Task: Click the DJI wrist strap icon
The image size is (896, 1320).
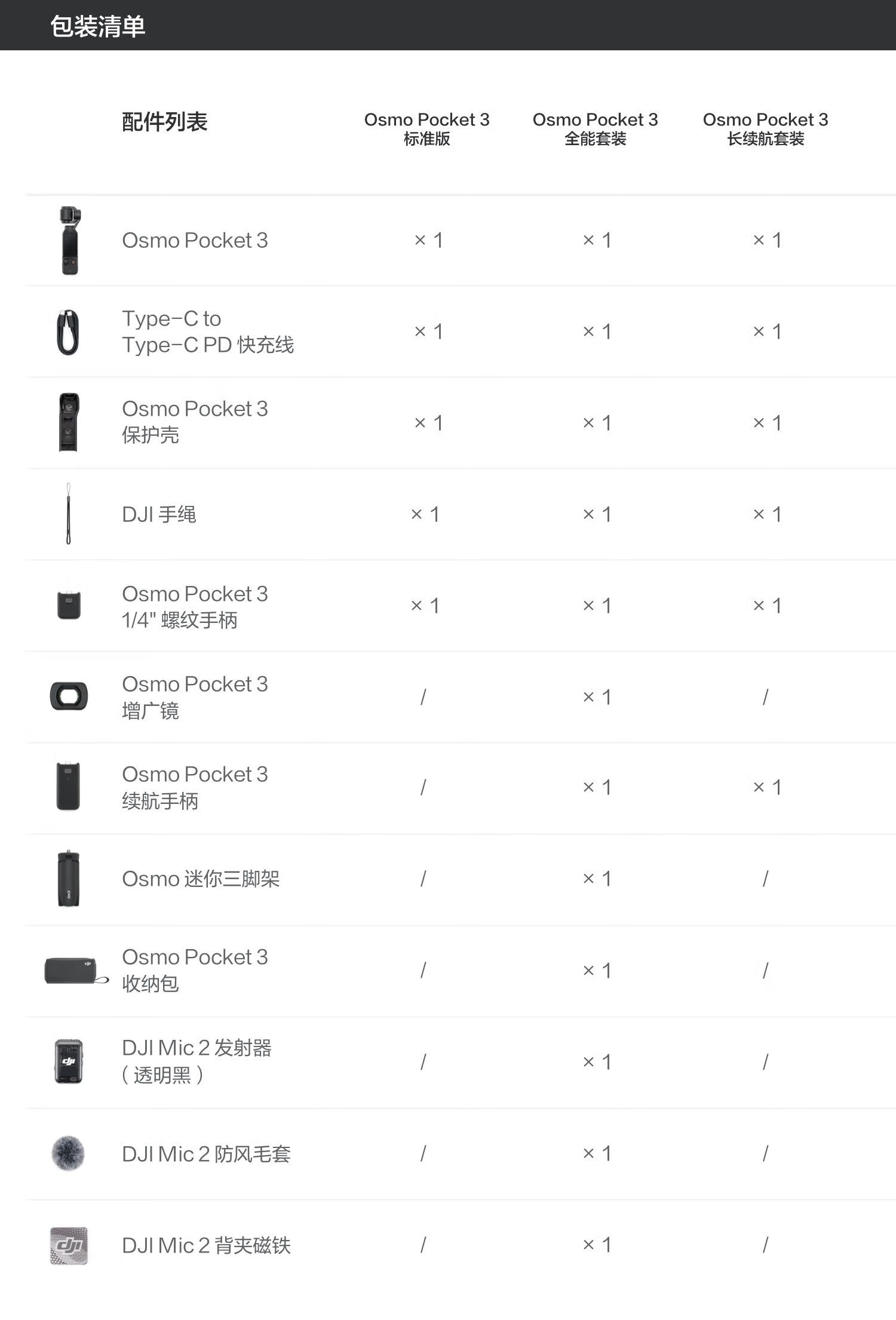Action: click(69, 514)
